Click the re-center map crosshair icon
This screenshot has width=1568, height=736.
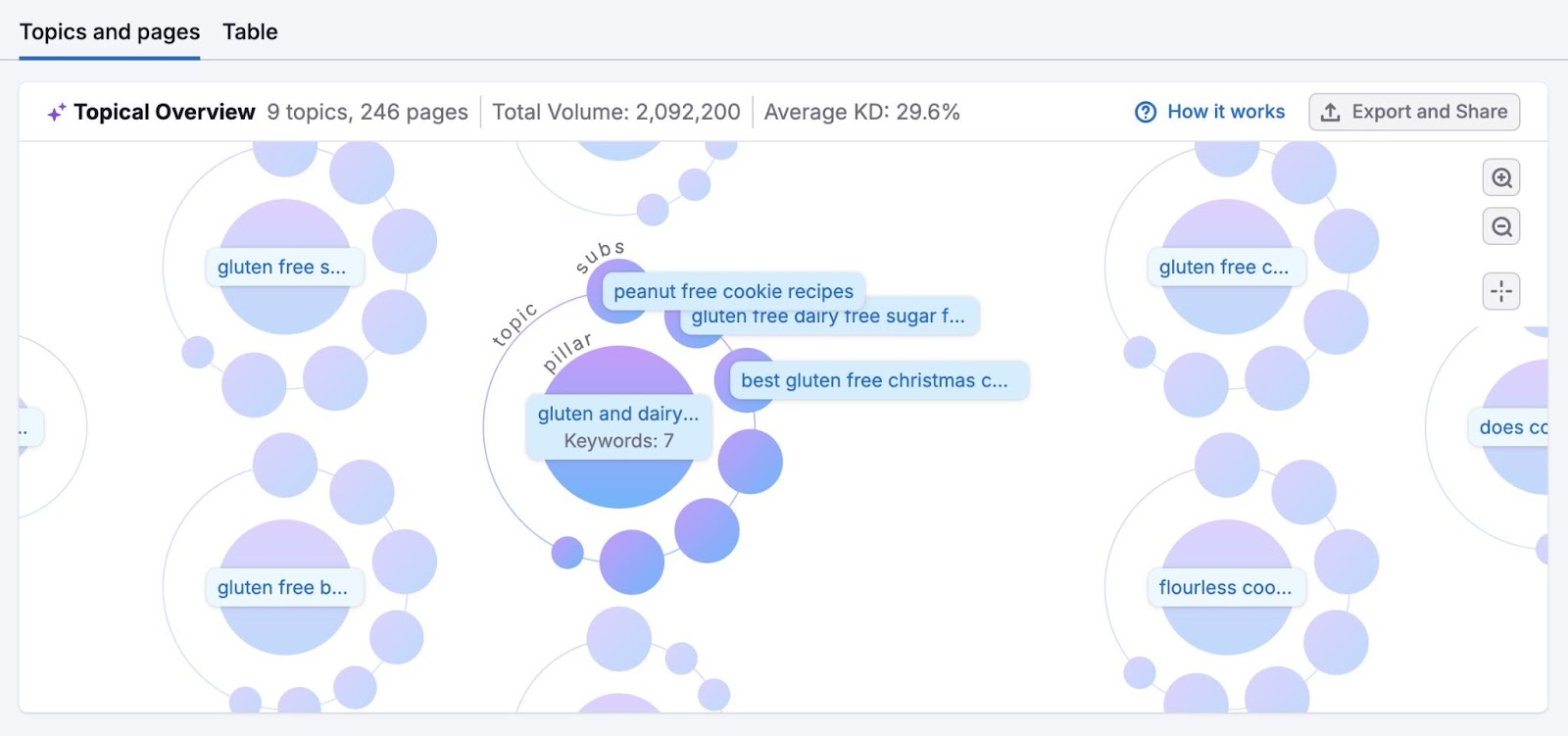[1501, 291]
